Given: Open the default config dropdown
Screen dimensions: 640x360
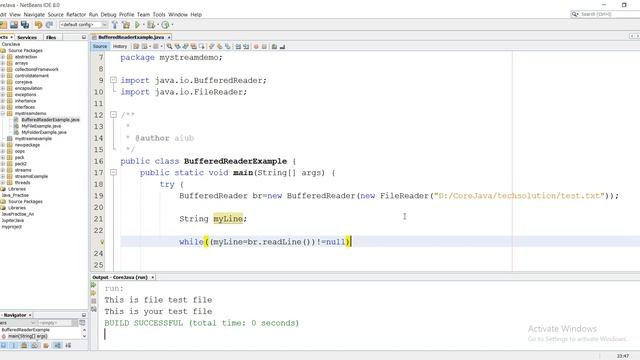Looking at the screenshot, I should [83, 25].
